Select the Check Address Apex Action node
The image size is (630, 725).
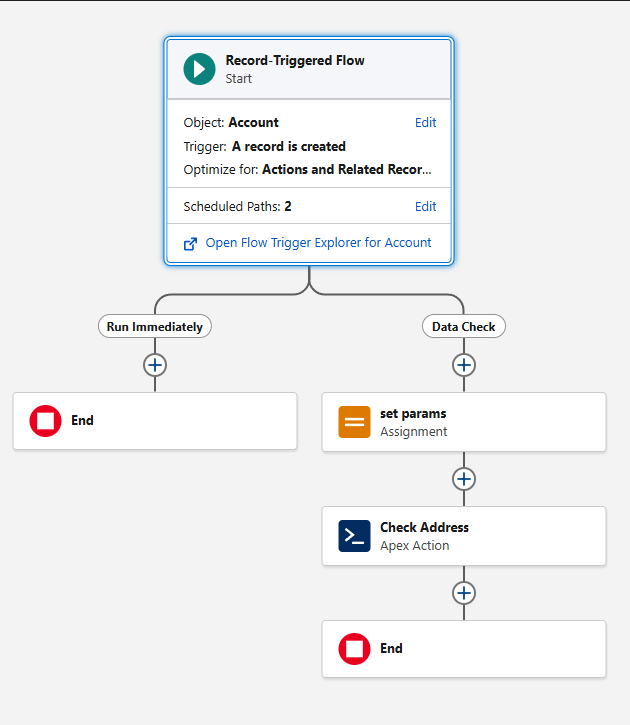pos(480,536)
